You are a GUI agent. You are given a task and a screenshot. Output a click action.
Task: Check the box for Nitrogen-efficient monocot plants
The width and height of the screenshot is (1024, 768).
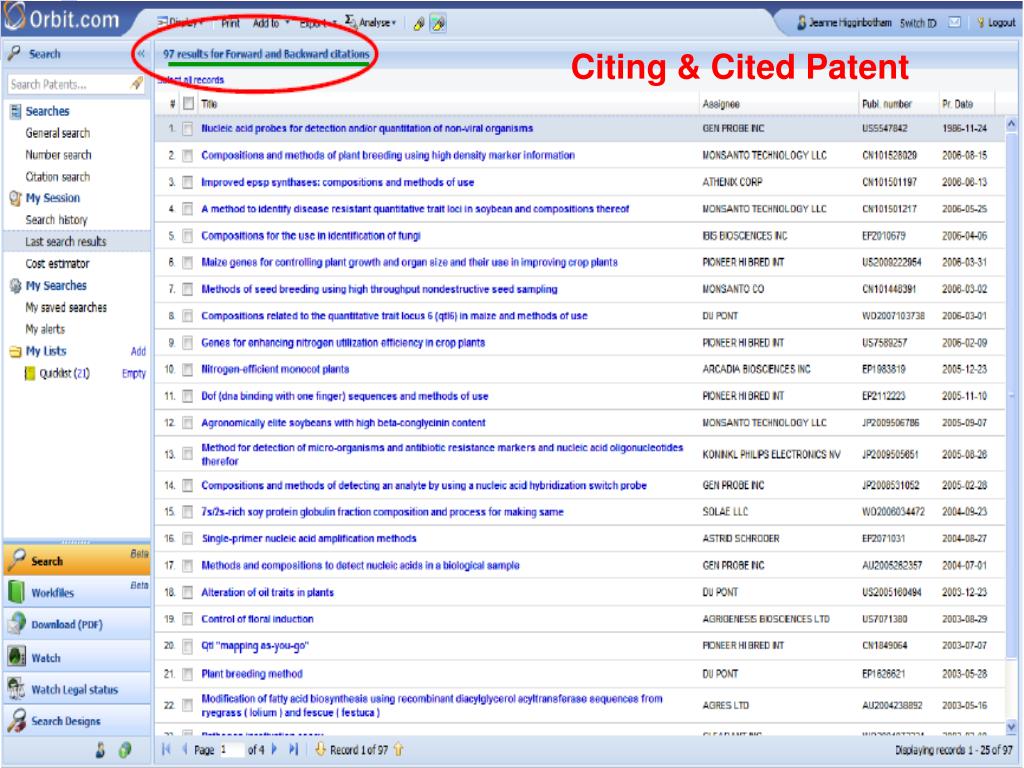coord(187,370)
